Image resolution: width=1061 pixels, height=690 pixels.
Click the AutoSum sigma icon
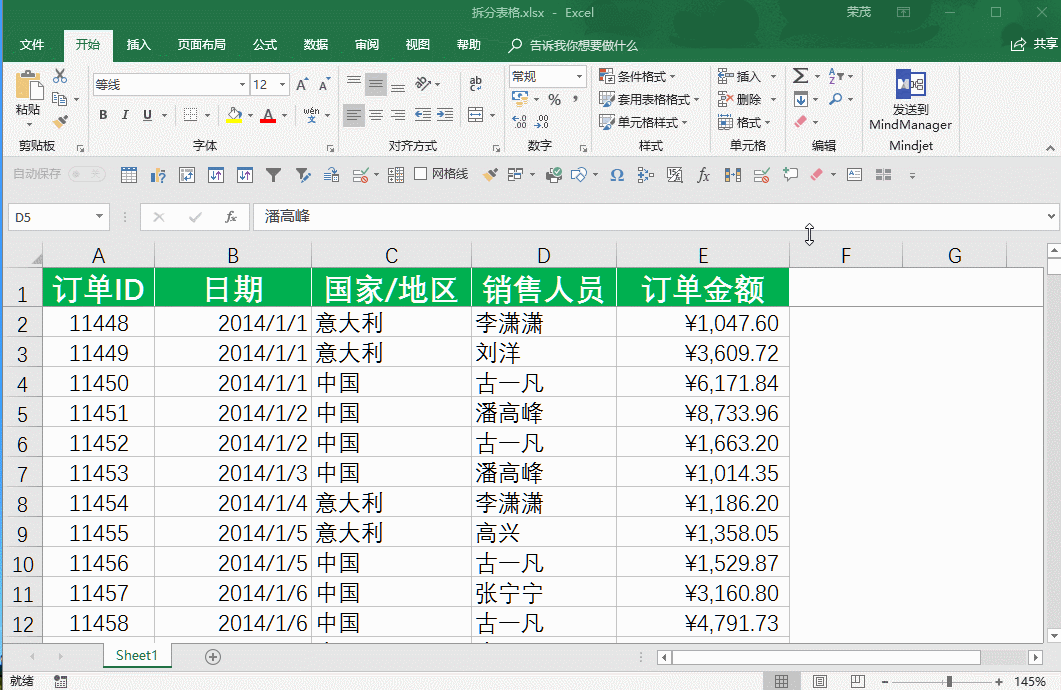pyautogui.click(x=800, y=76)
